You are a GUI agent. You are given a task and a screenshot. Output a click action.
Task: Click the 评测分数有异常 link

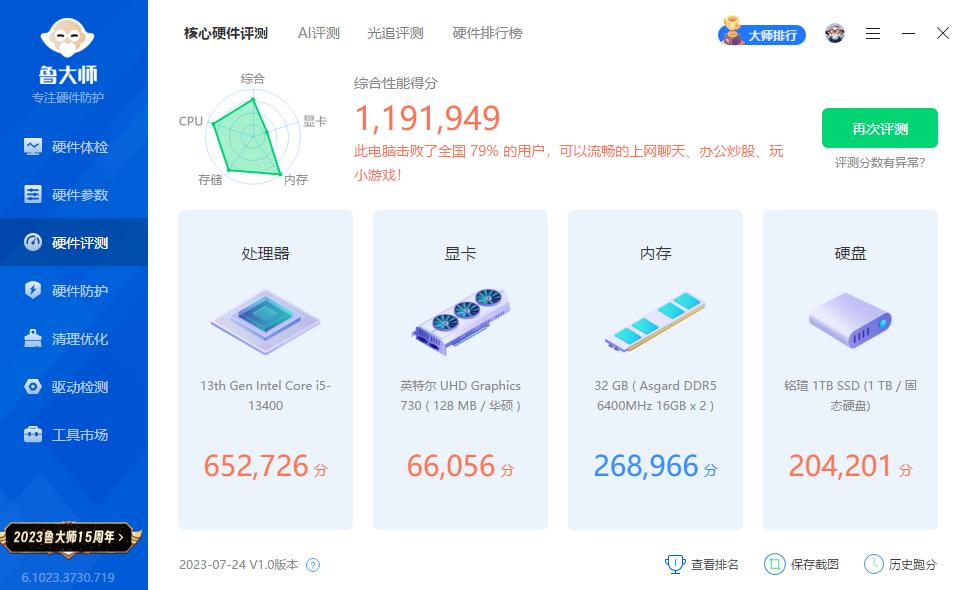point(879,161)
